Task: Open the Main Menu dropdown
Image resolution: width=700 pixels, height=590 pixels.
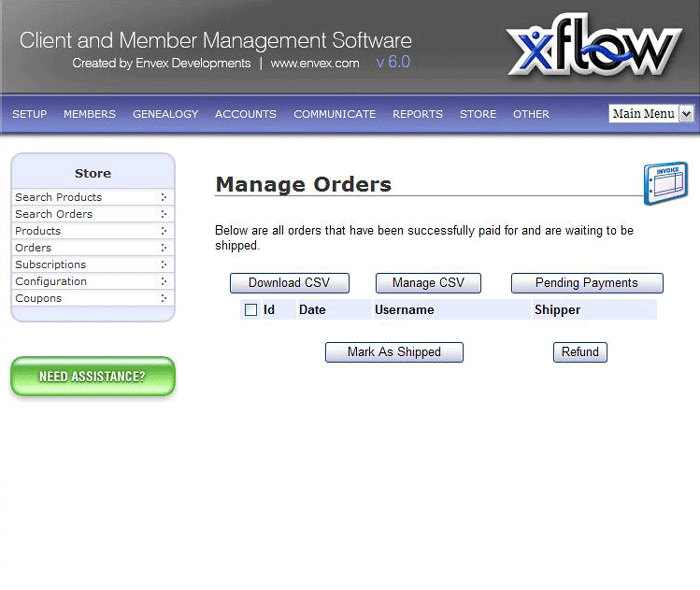Action: [651, 114]
